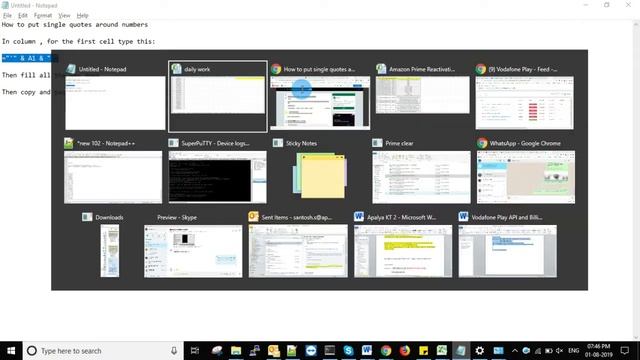Open Microsoft Word from the taskbar
The width and height of the screenshot is (640, 360).
(x=367, y=351)
